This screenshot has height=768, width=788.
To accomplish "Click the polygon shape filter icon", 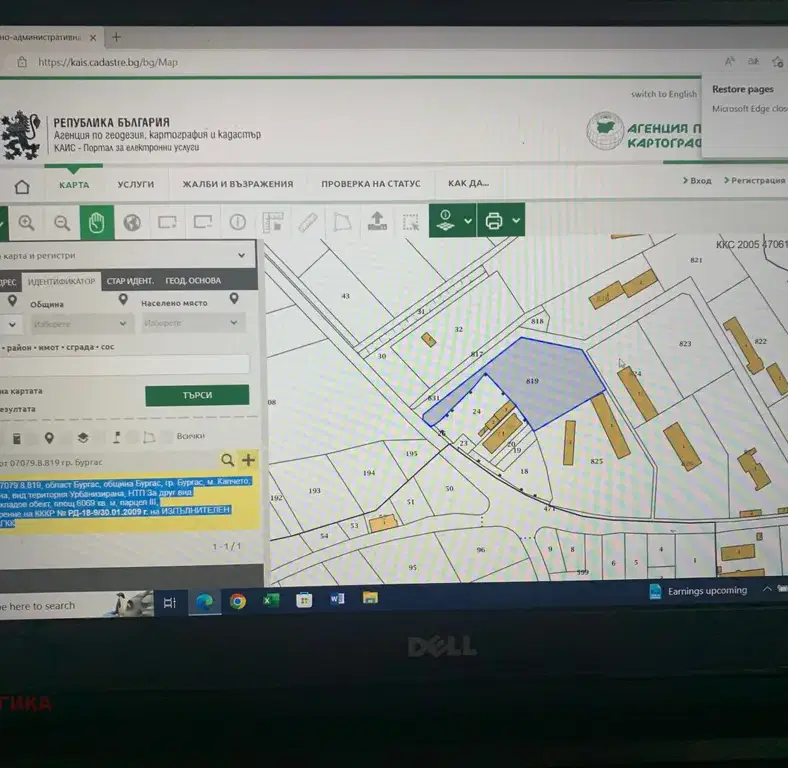I will (x=149, y=437).
